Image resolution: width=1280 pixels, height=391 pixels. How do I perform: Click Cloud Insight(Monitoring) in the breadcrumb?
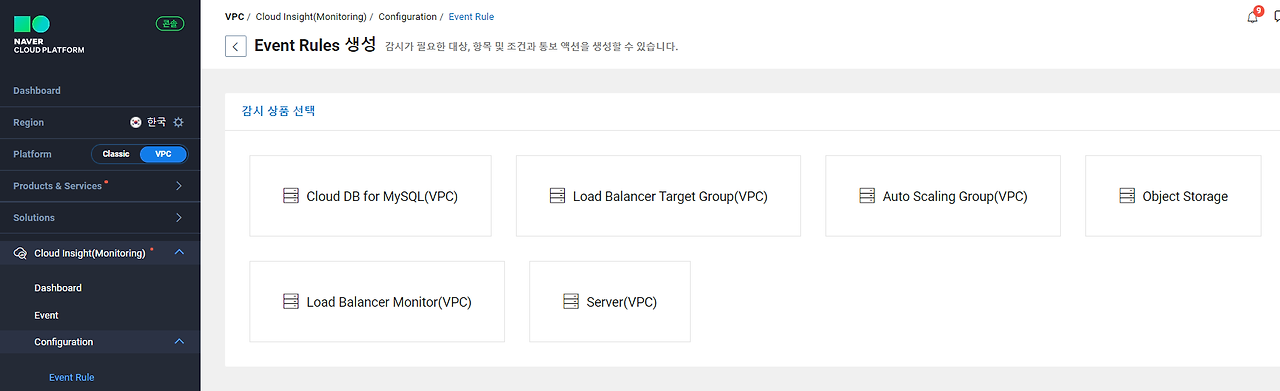click(x=309, y=17)
